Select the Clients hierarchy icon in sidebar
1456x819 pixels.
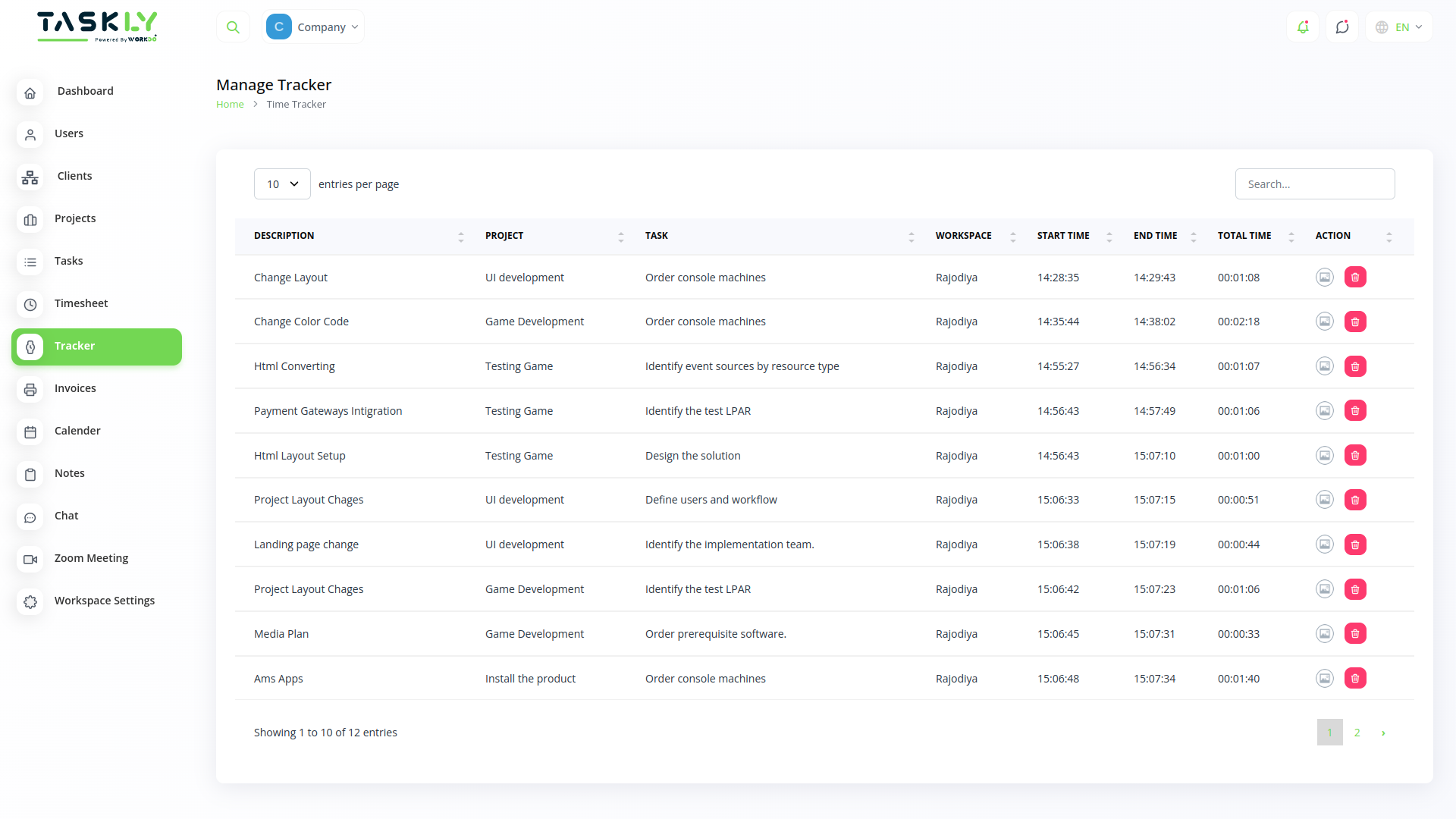[x=30, y=177]
